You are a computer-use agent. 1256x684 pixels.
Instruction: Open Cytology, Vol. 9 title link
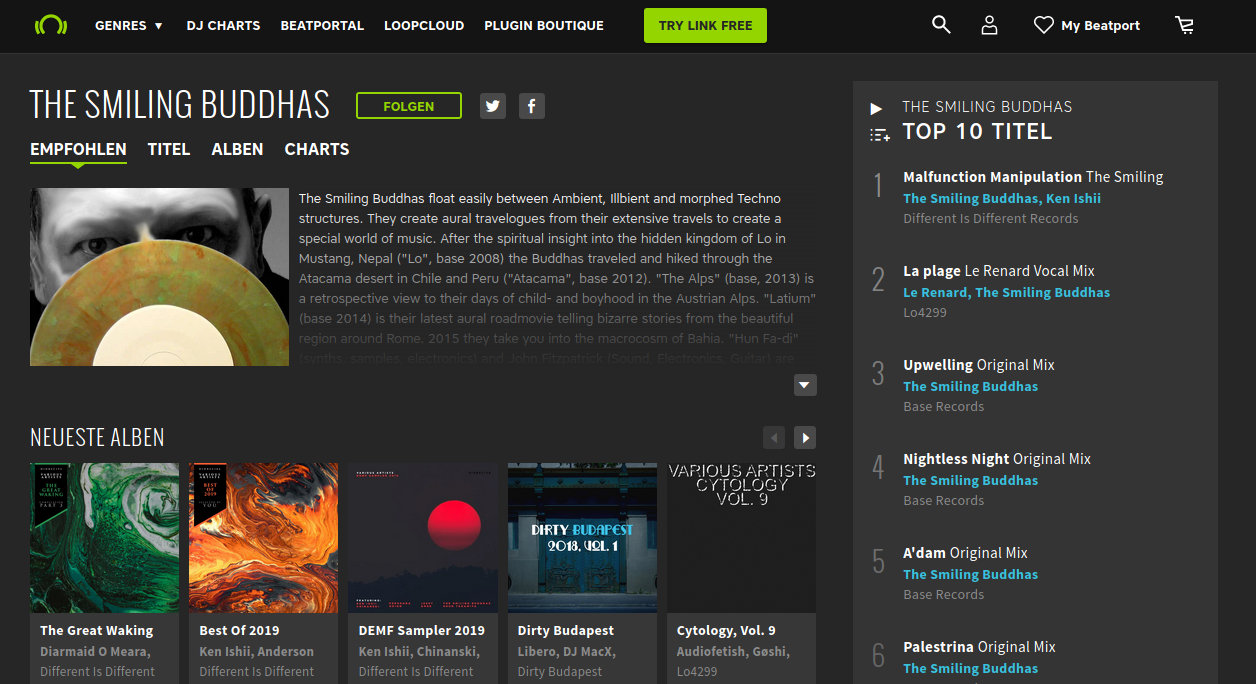pyautogui.click(x=726, y=631)
